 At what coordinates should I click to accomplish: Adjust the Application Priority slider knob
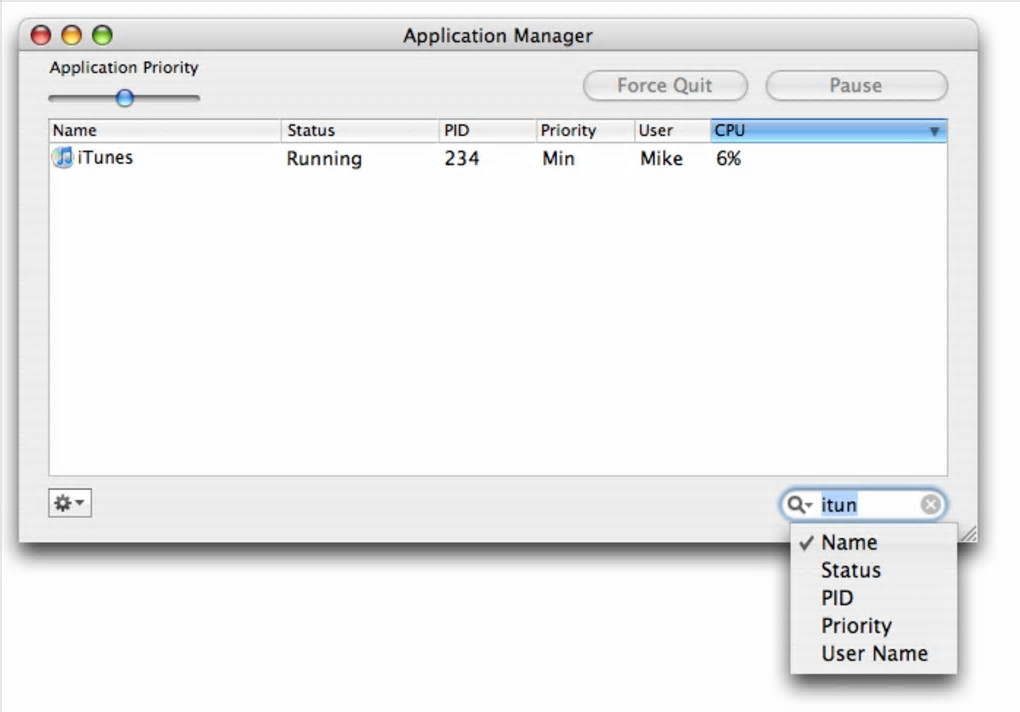coord(125,98)
